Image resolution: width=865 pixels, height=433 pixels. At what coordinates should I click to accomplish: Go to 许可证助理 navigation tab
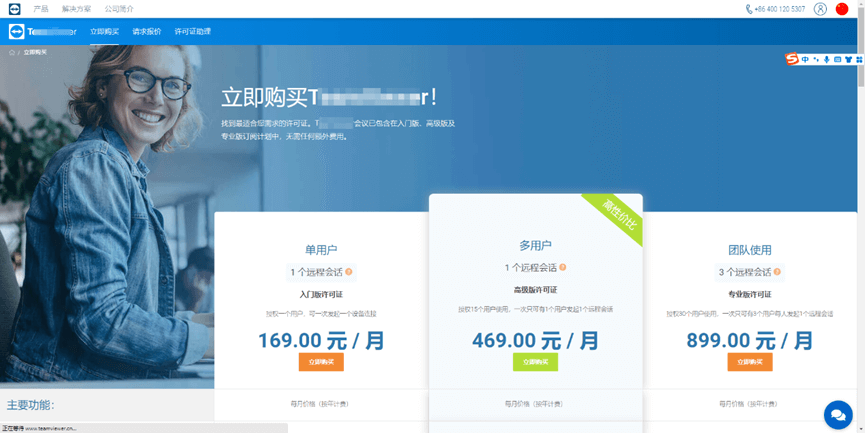point(192,31)
